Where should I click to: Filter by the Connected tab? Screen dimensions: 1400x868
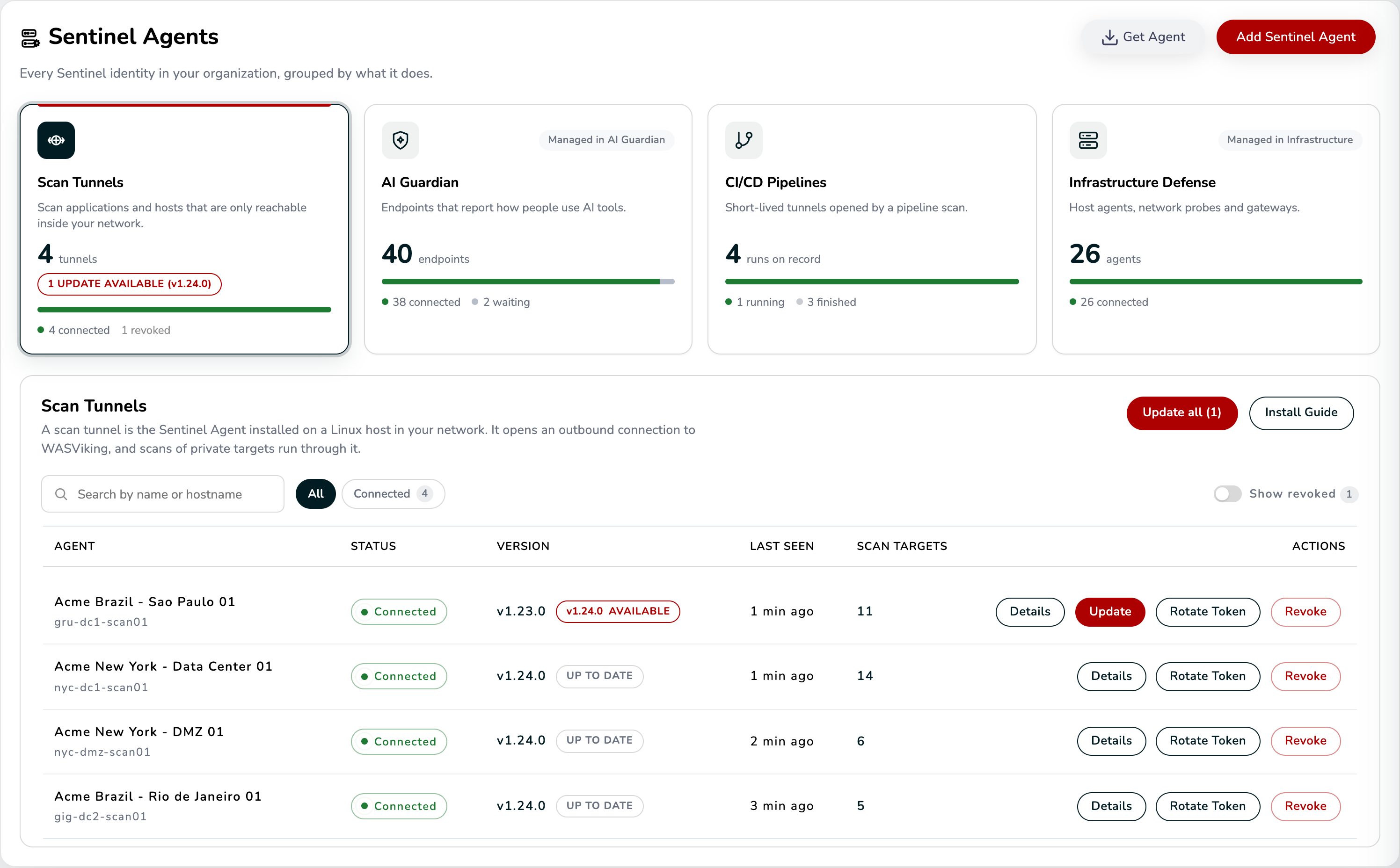(393, 494)
